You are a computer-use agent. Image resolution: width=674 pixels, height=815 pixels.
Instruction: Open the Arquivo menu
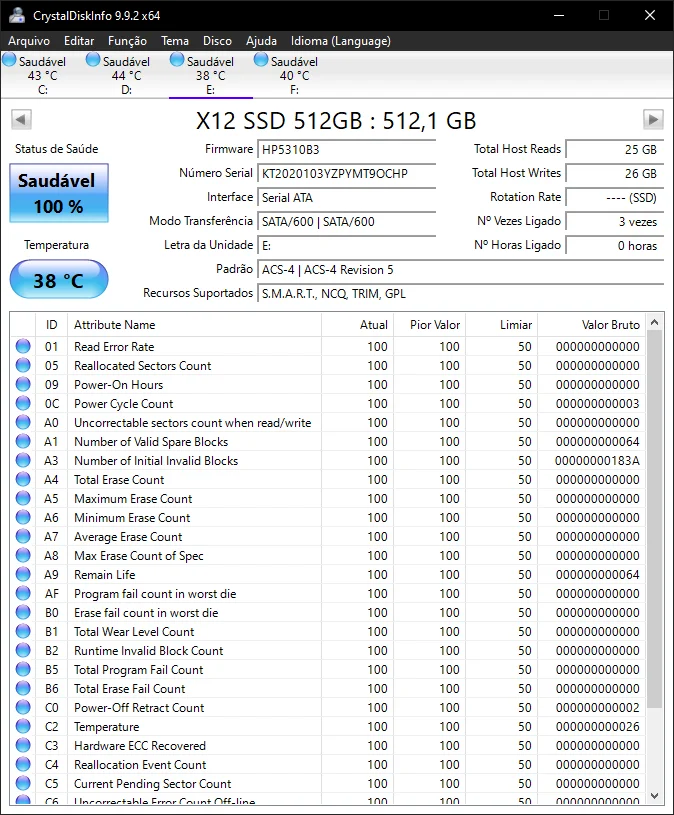click(x=29, y=41)
